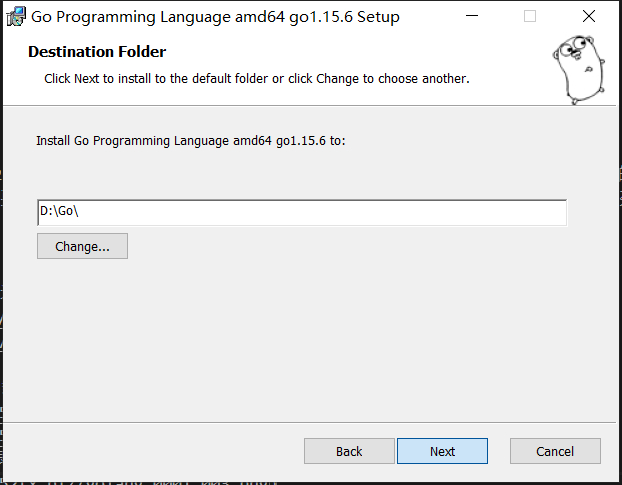Screen dimensions: 622x485
Task: Click the installer icon in the title bar
Action: [x=16, y=17]
